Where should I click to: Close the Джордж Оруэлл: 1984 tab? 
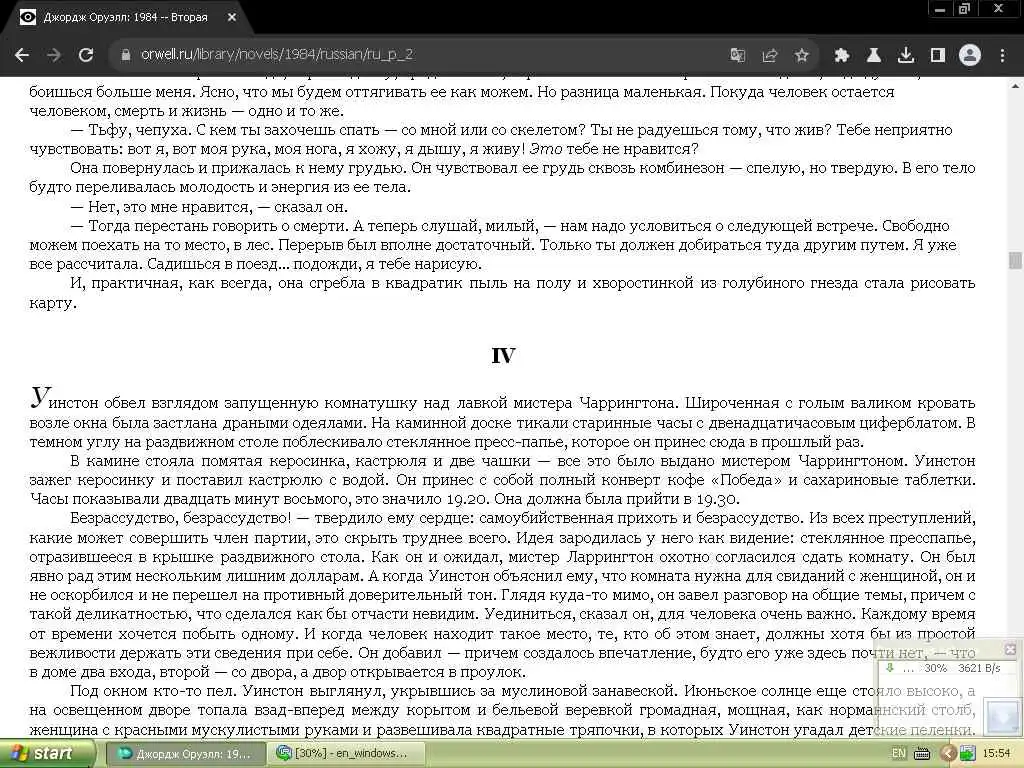[x=231, y=18]
